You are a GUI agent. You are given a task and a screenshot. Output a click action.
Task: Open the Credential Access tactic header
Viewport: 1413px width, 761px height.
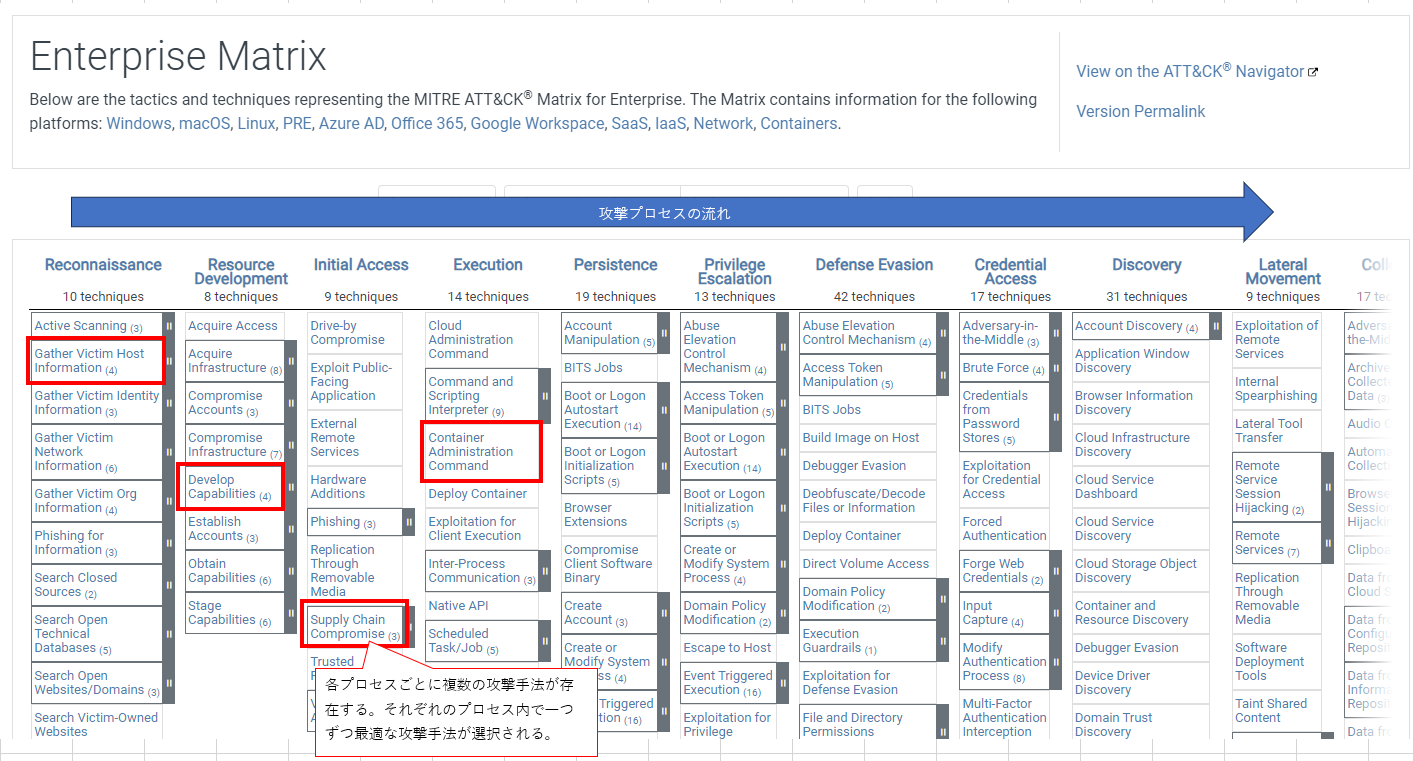1010,272
